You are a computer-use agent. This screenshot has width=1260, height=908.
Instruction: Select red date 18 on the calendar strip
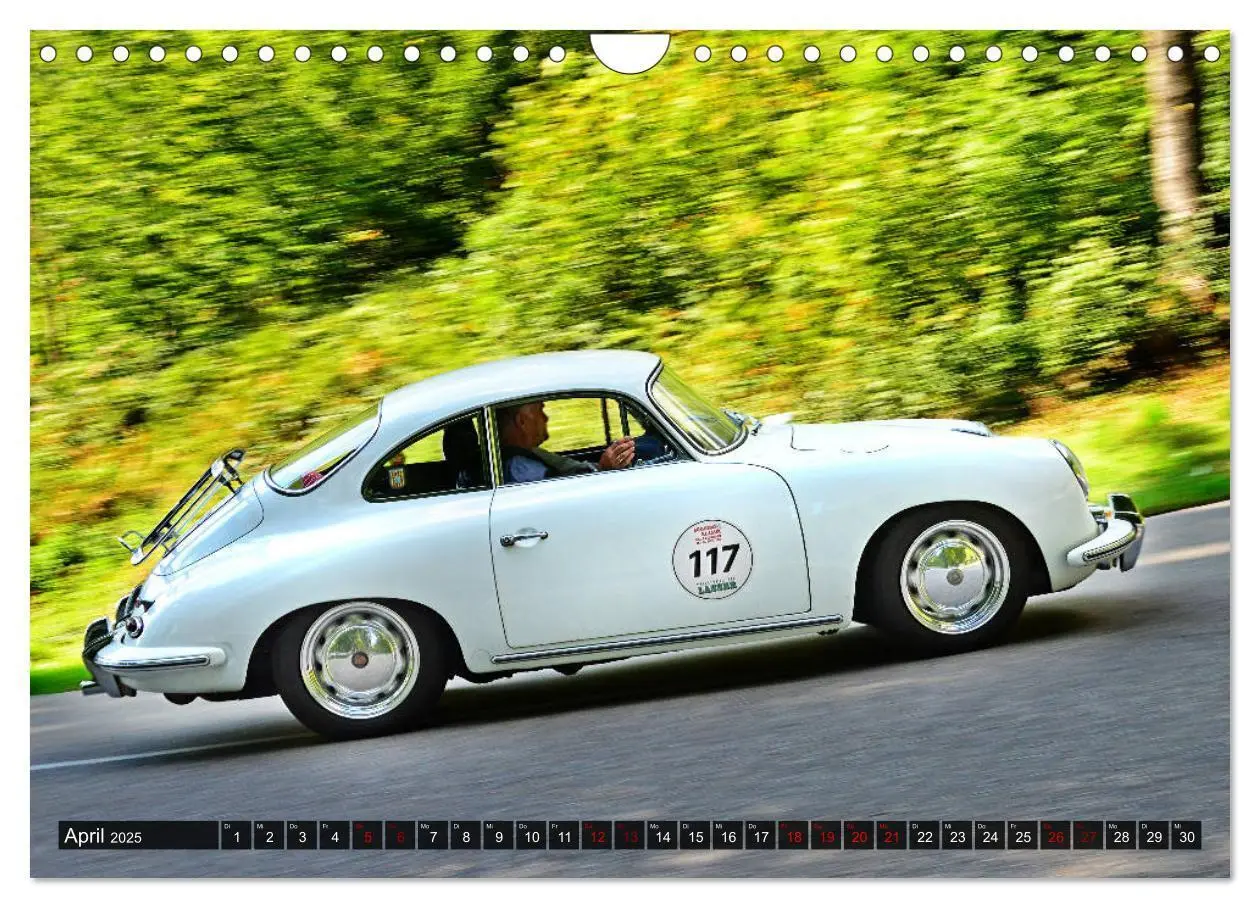tap(793, 836)
